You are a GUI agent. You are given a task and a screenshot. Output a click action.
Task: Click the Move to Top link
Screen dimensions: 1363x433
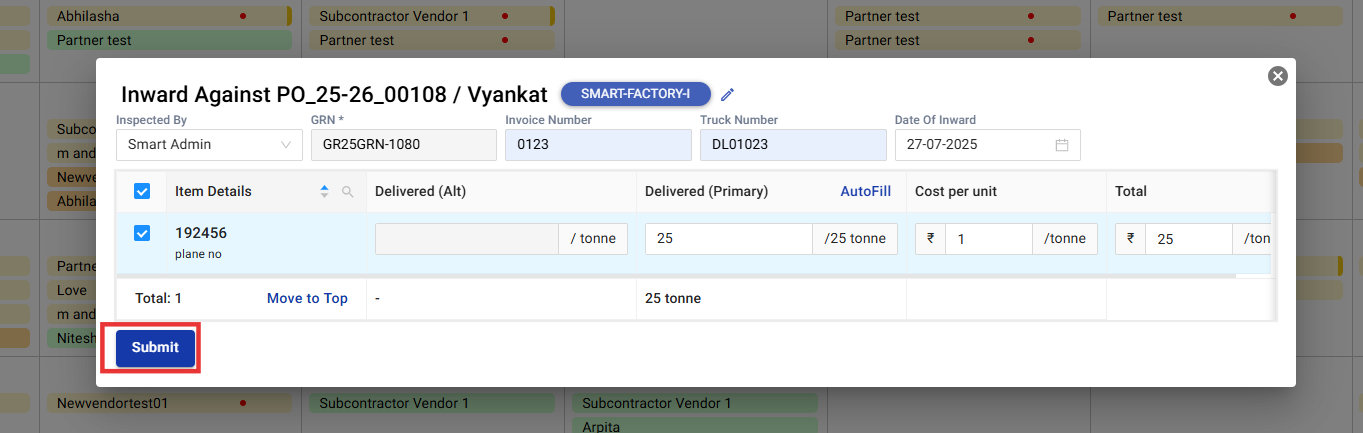click(x=307, y=298)
